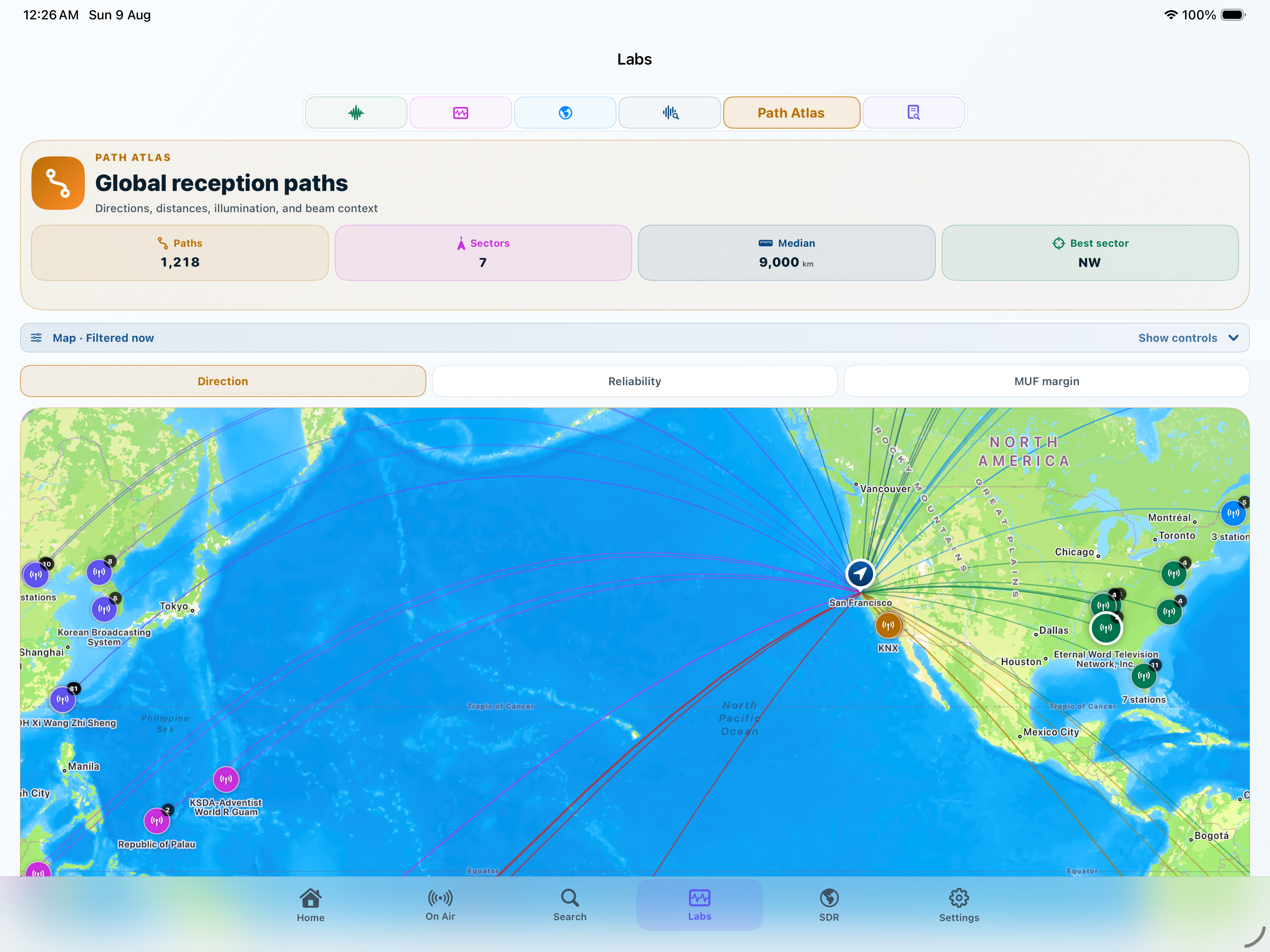Tap the Eternal Word Television Network marker
Screen dimensions: 1270x952
(1106, 628)
